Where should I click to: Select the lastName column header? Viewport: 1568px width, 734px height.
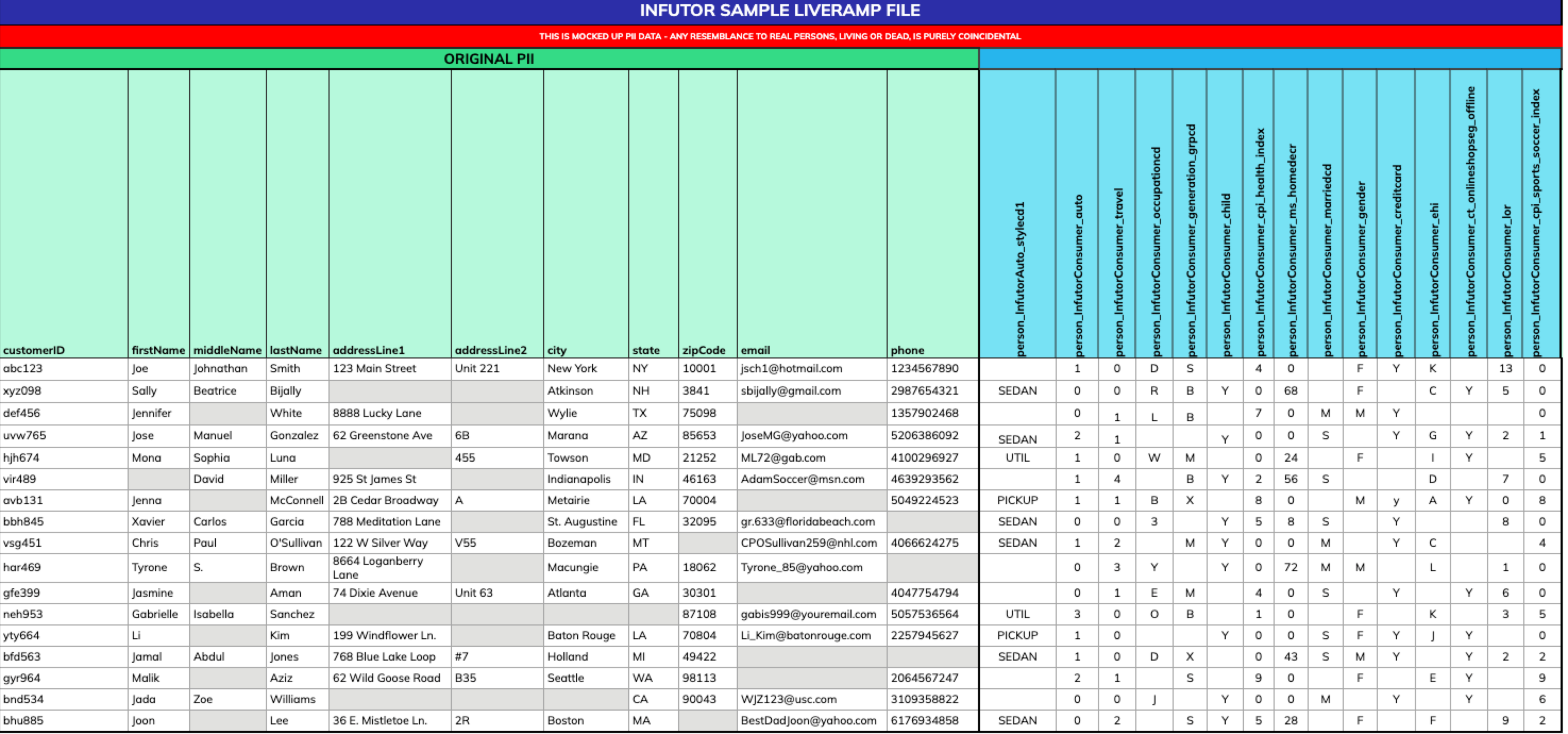(x=298, y=214)
